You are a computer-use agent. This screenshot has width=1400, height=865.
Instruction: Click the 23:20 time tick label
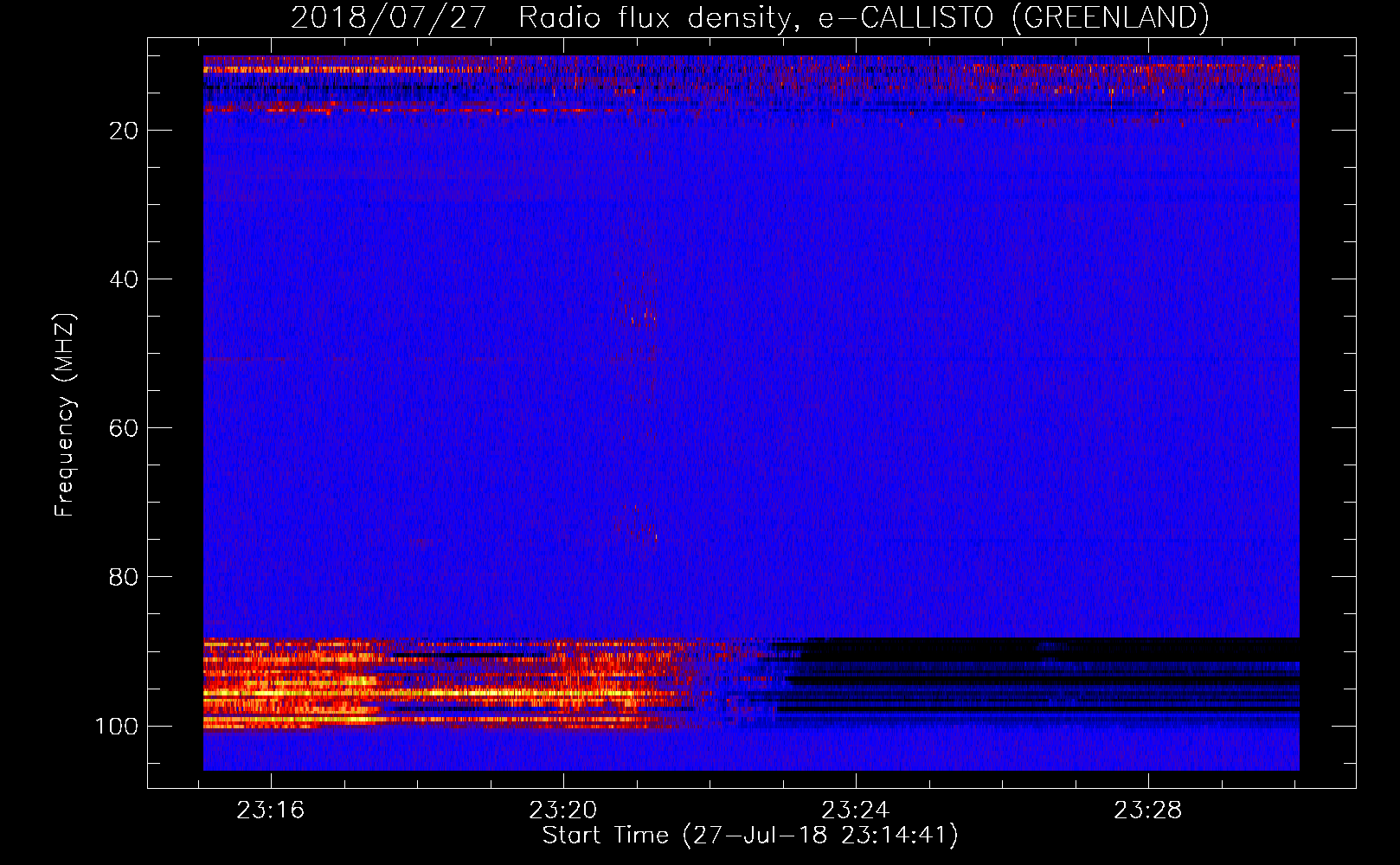point(563,811)
